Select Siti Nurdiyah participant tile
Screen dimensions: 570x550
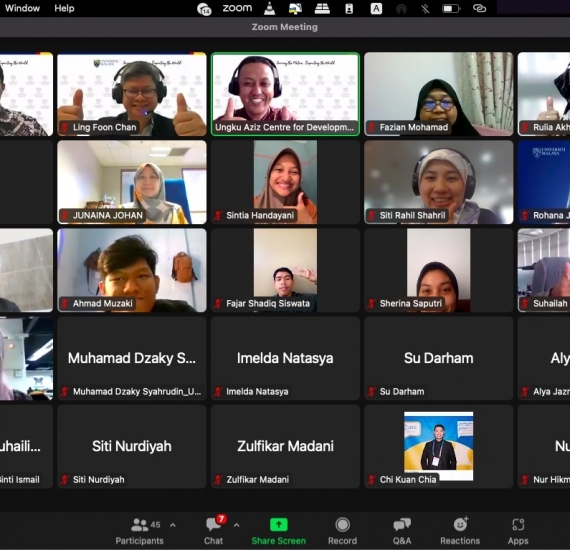pos(132,446)
